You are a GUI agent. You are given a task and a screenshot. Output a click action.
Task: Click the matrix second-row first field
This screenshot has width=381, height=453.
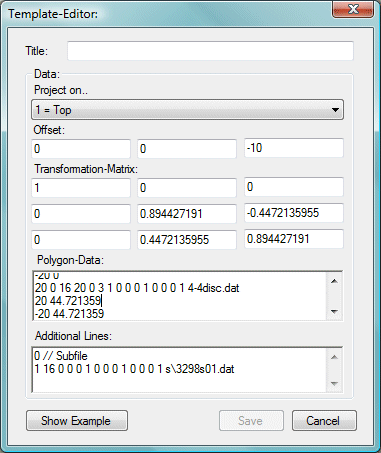81,214
